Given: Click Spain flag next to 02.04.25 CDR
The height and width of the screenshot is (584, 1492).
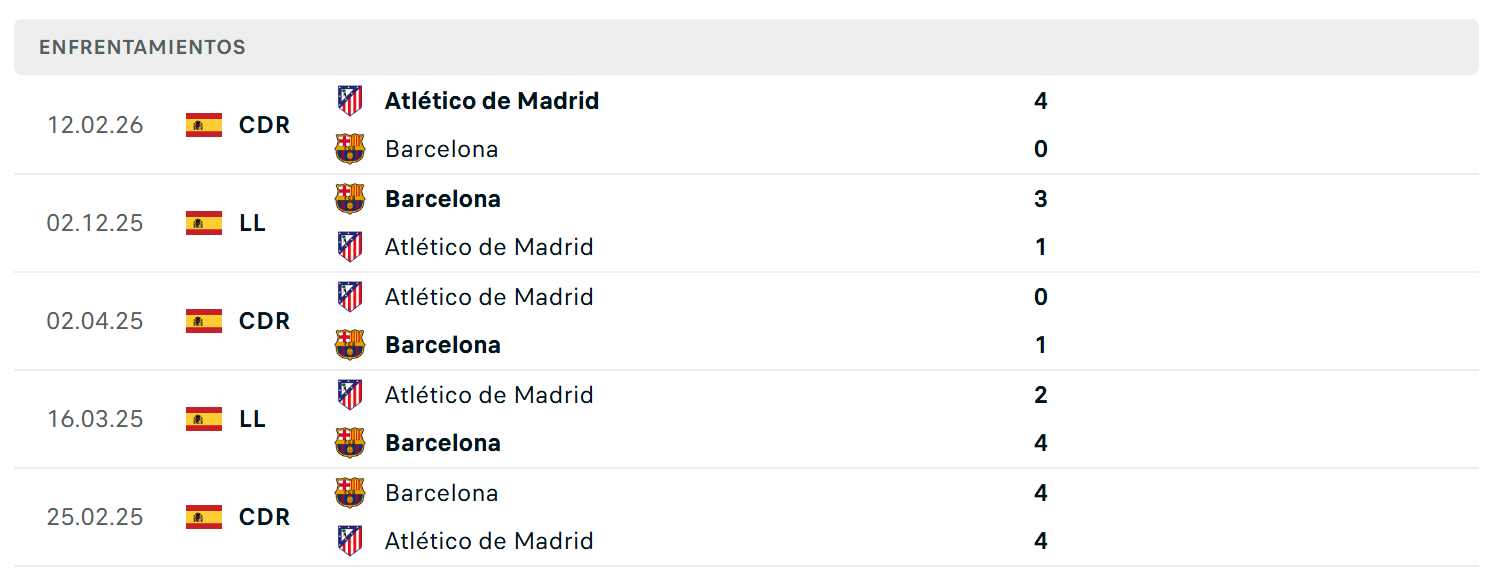Looking at the screenshot, I should tap(204, 321).
